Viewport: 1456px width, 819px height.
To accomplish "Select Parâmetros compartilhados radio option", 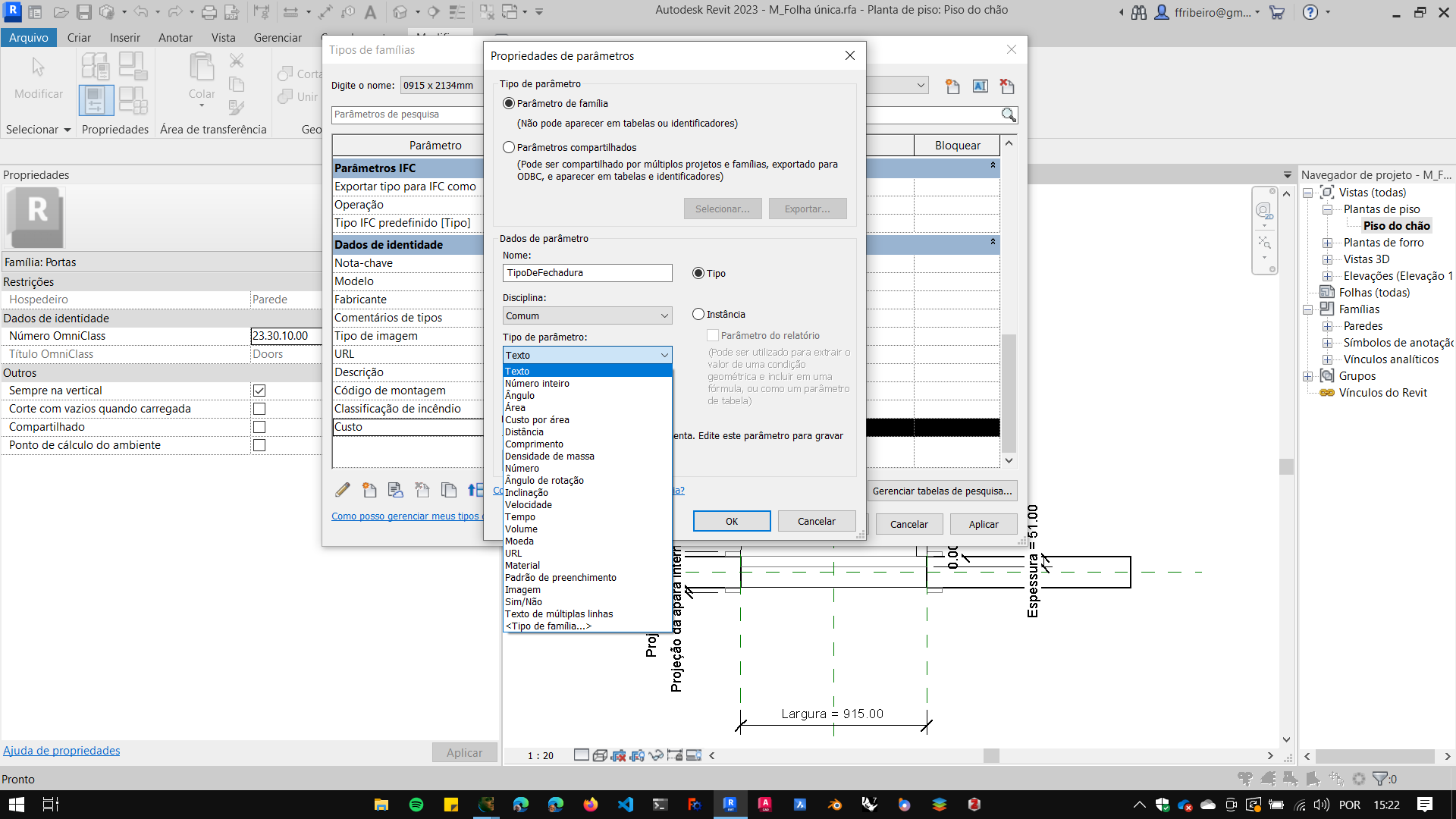I will click(x=509, y=147).
